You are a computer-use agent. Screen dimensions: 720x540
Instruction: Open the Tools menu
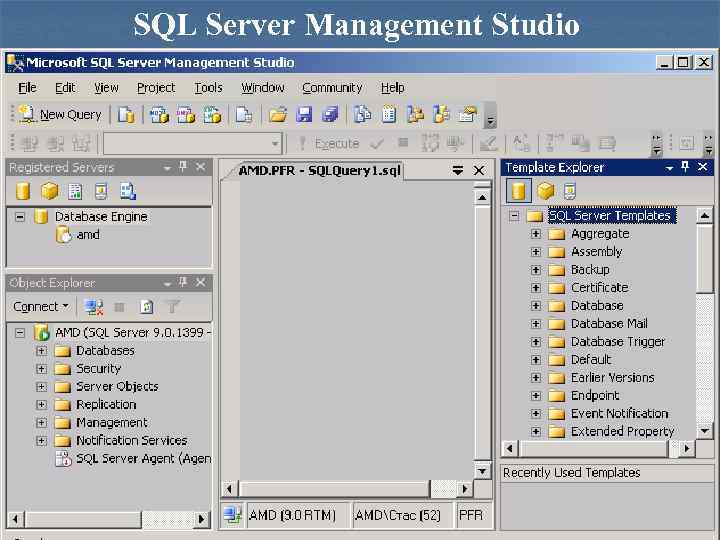tap(208, 88)
